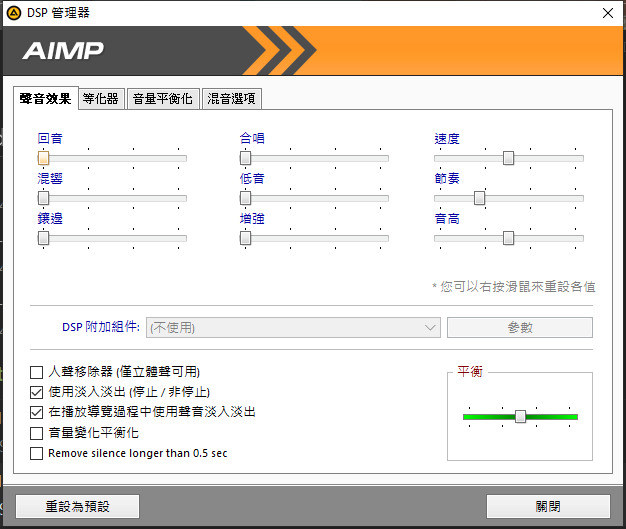Close the DSP 管理器 window
Image resolution: width=626 pixels, height=529 pixels.
click(x=608, y=13)
